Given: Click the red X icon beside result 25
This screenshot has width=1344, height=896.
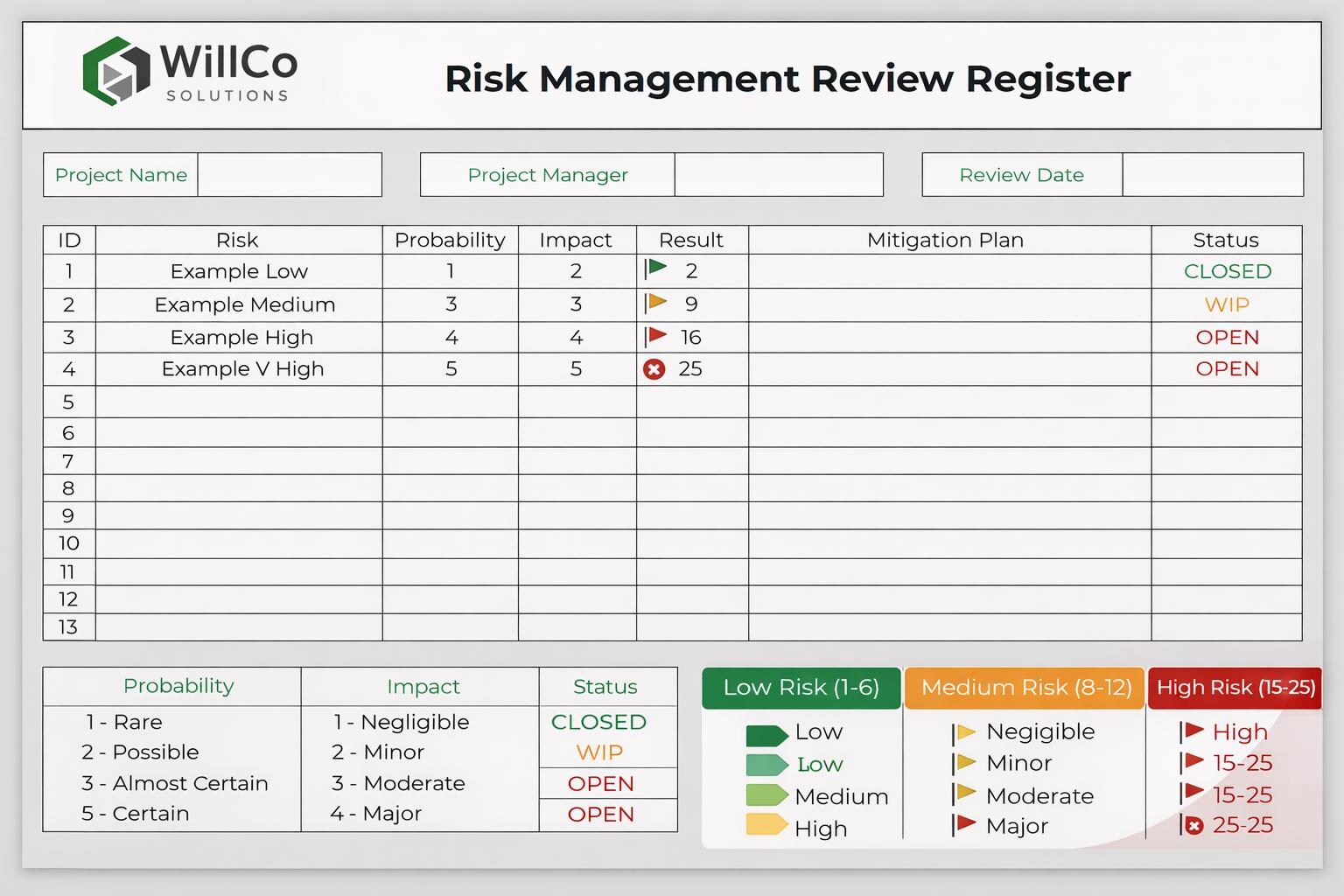Looking at the screenshot, I should click(654, 369).
